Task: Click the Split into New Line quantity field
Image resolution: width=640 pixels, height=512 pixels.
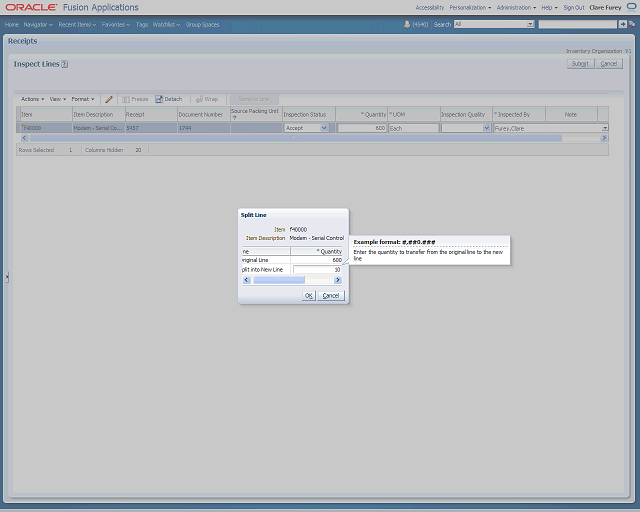Action: [317, 269]
